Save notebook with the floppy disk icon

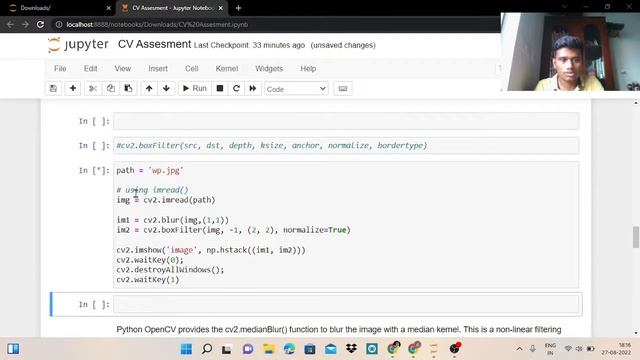point(53,89)
